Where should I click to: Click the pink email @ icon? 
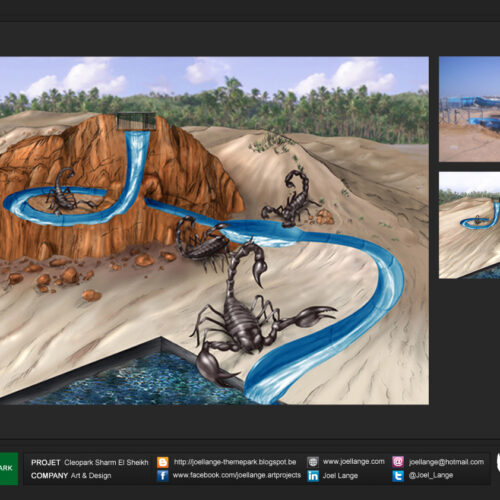coord(398,462)
